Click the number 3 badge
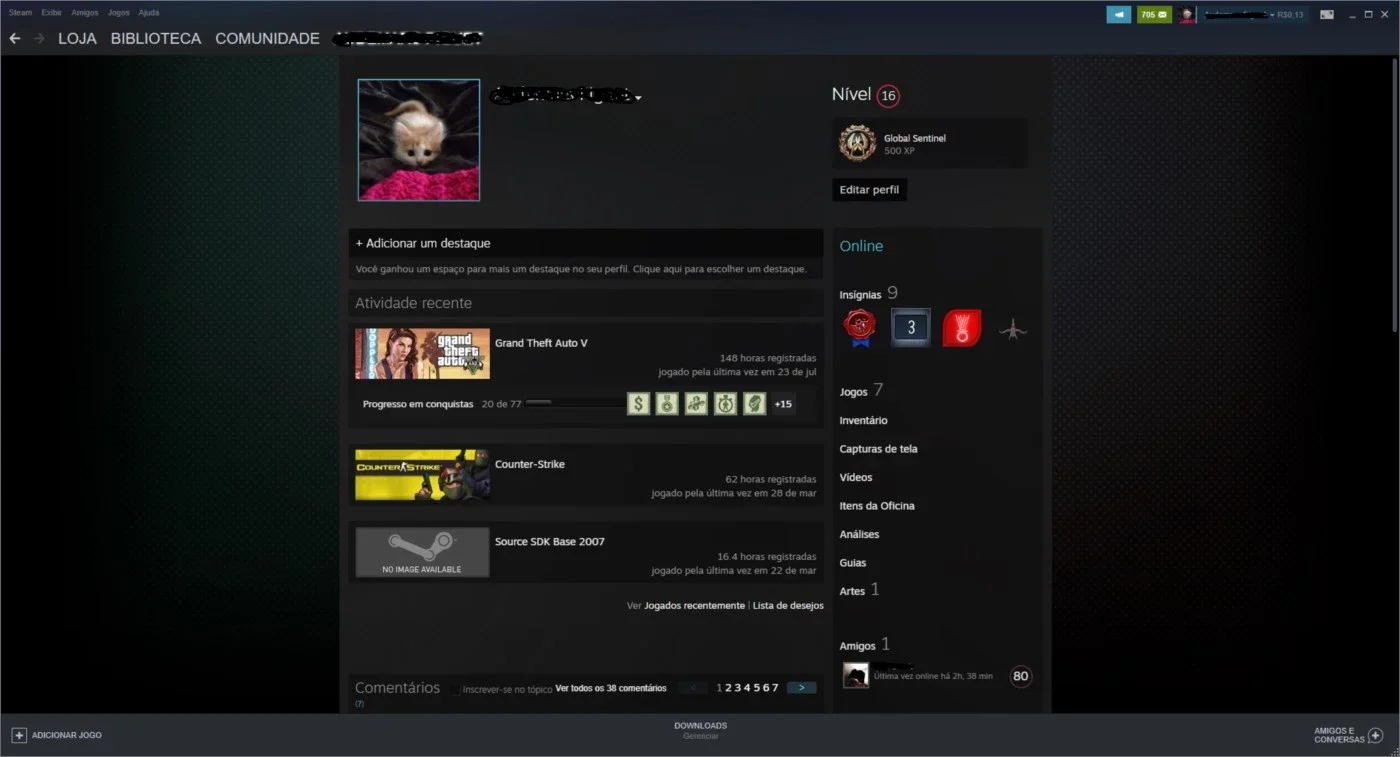The height and width of the screenshot is (757, 1400). pyautogui.click(x=911, y=328)
